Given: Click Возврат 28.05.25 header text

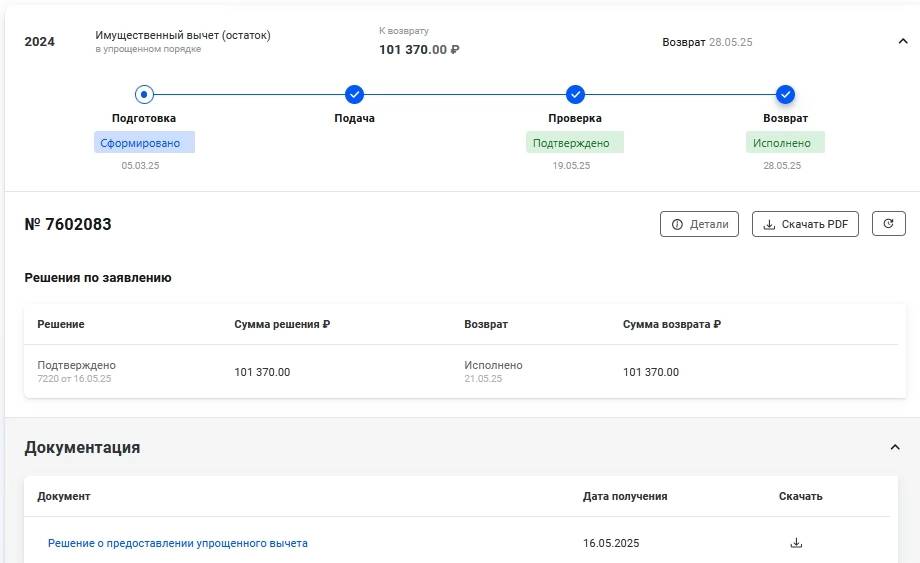Looking at the screenshot, I should [707, 42].
